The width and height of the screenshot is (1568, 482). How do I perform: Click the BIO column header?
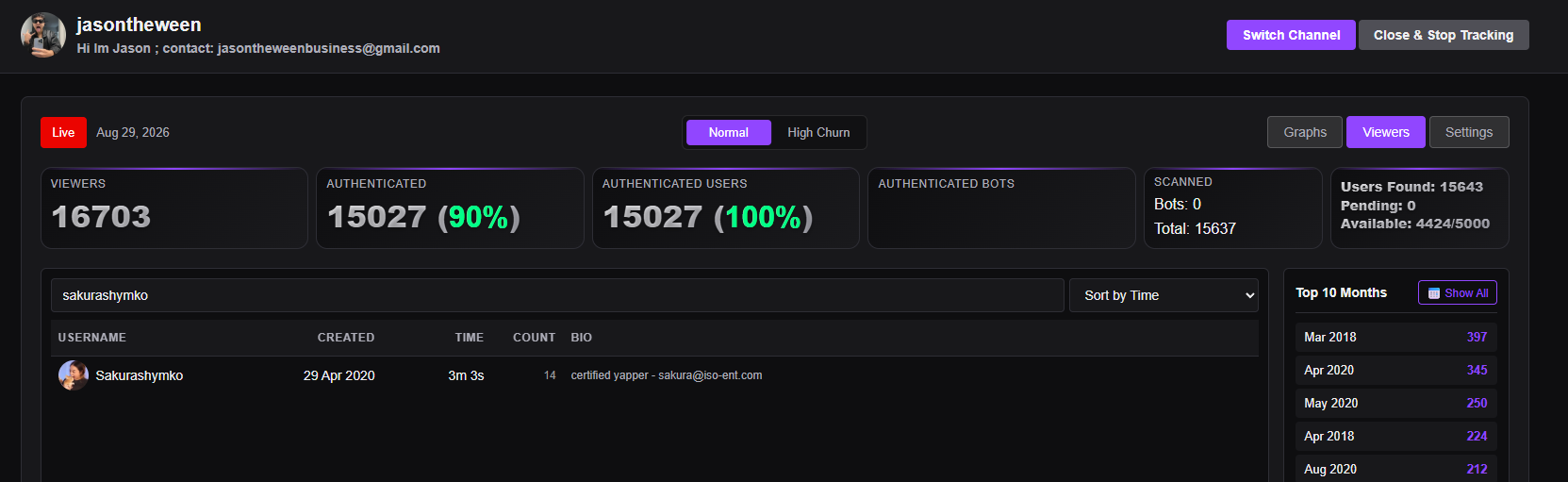(582, 338)
